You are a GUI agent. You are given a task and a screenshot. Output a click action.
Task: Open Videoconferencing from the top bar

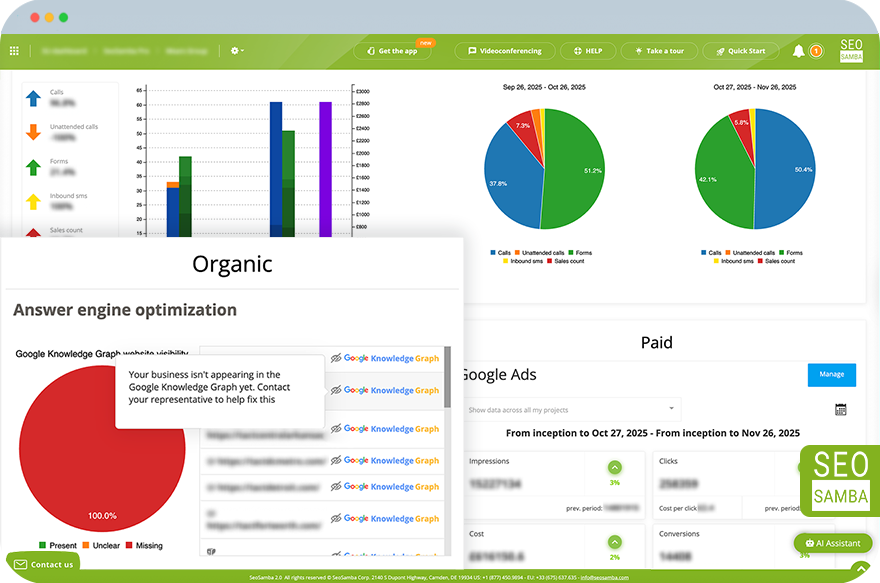[x=505, y=51]
